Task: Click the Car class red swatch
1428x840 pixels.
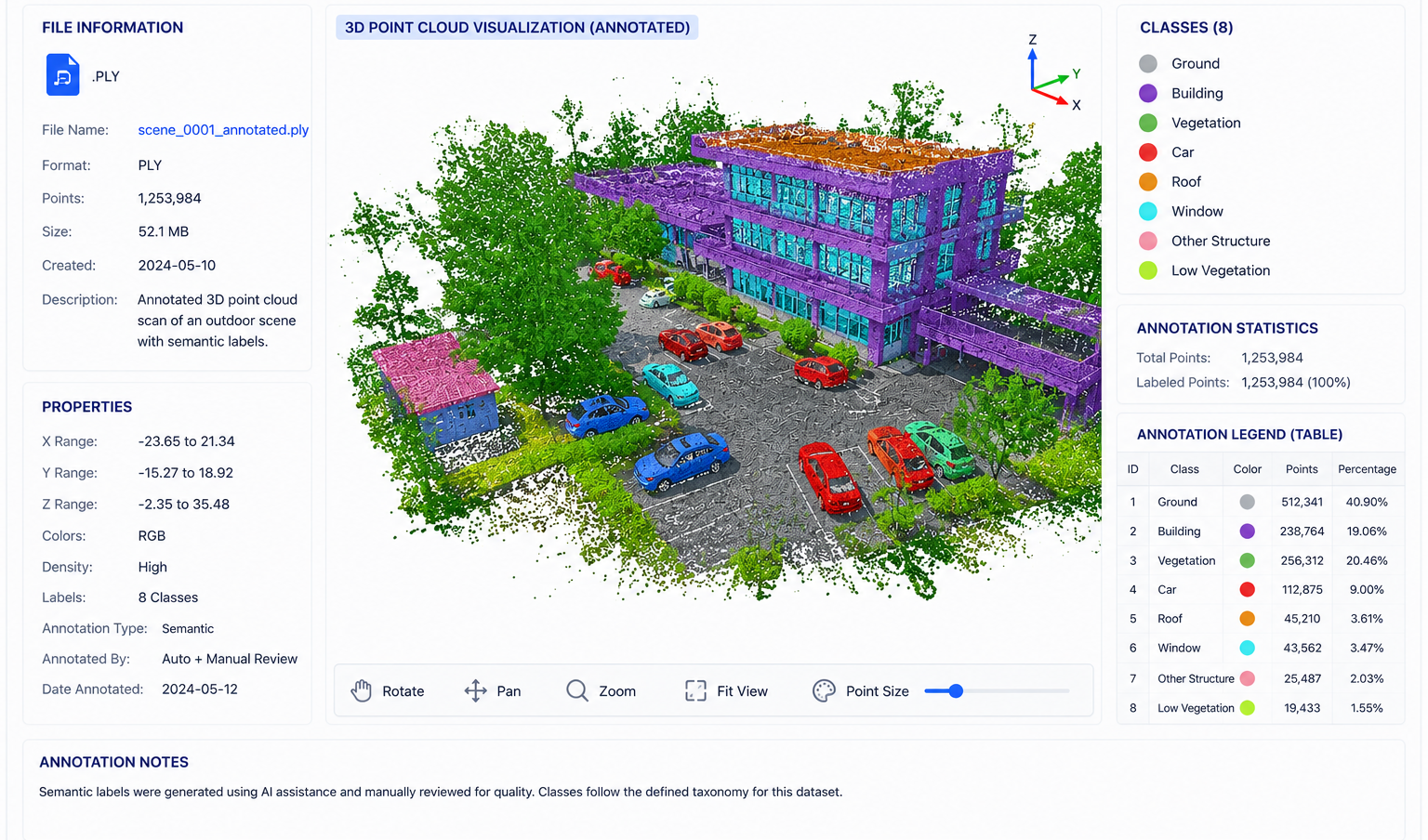Action: coord(1148,152)
